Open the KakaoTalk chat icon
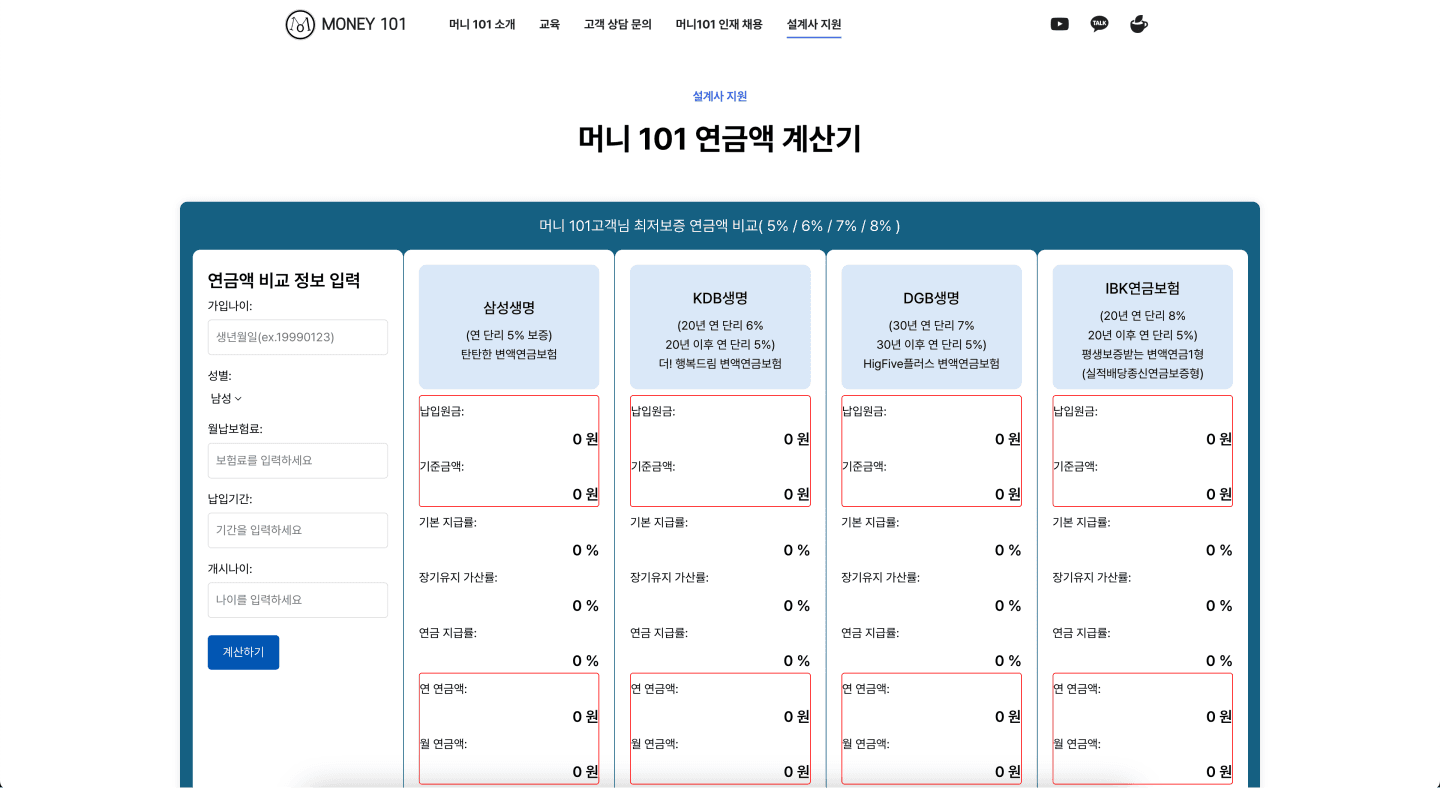 tap(1099, 24)
